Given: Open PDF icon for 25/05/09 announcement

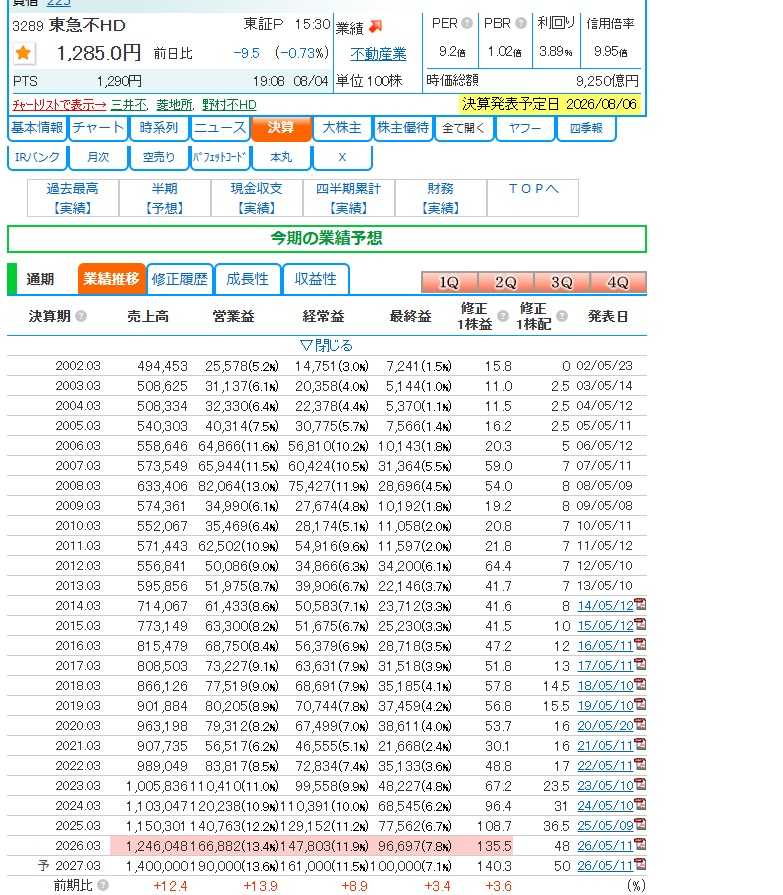Looking at the screenshot, I should click(640, 824).
